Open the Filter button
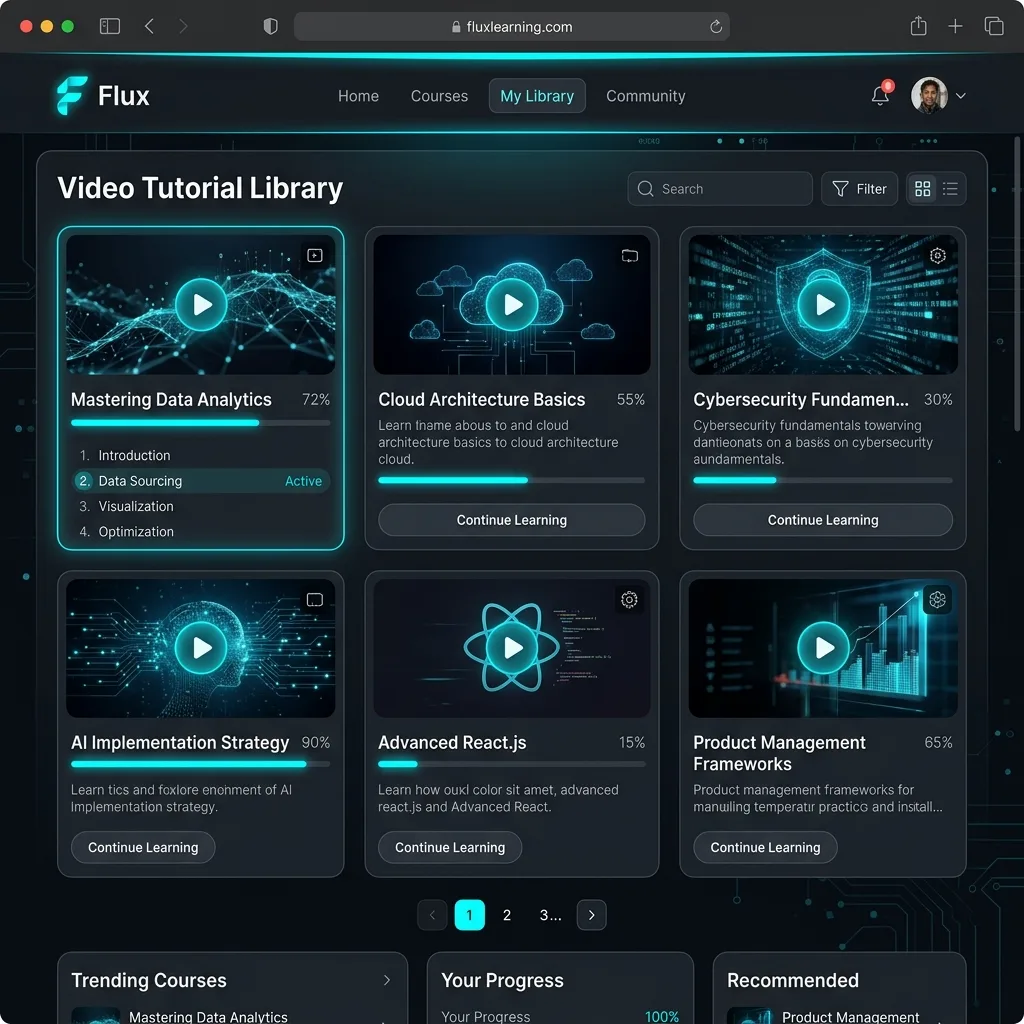The width and height of the screenshot is (1024, 1024). point(859,189)
